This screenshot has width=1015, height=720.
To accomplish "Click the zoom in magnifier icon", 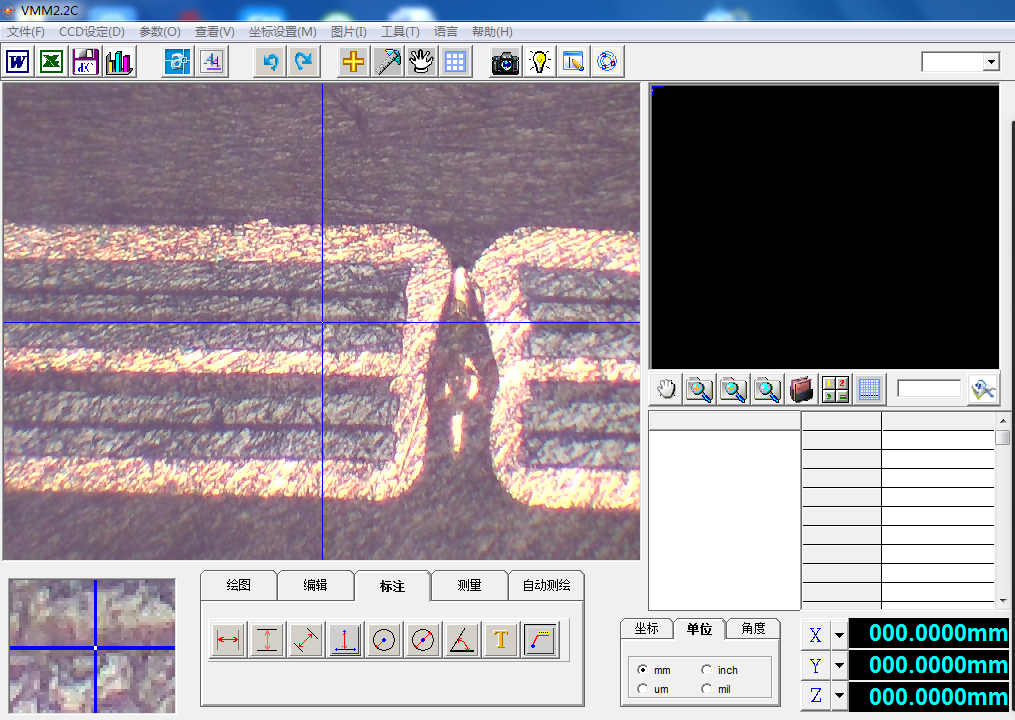I will click(x=700, y=389).
